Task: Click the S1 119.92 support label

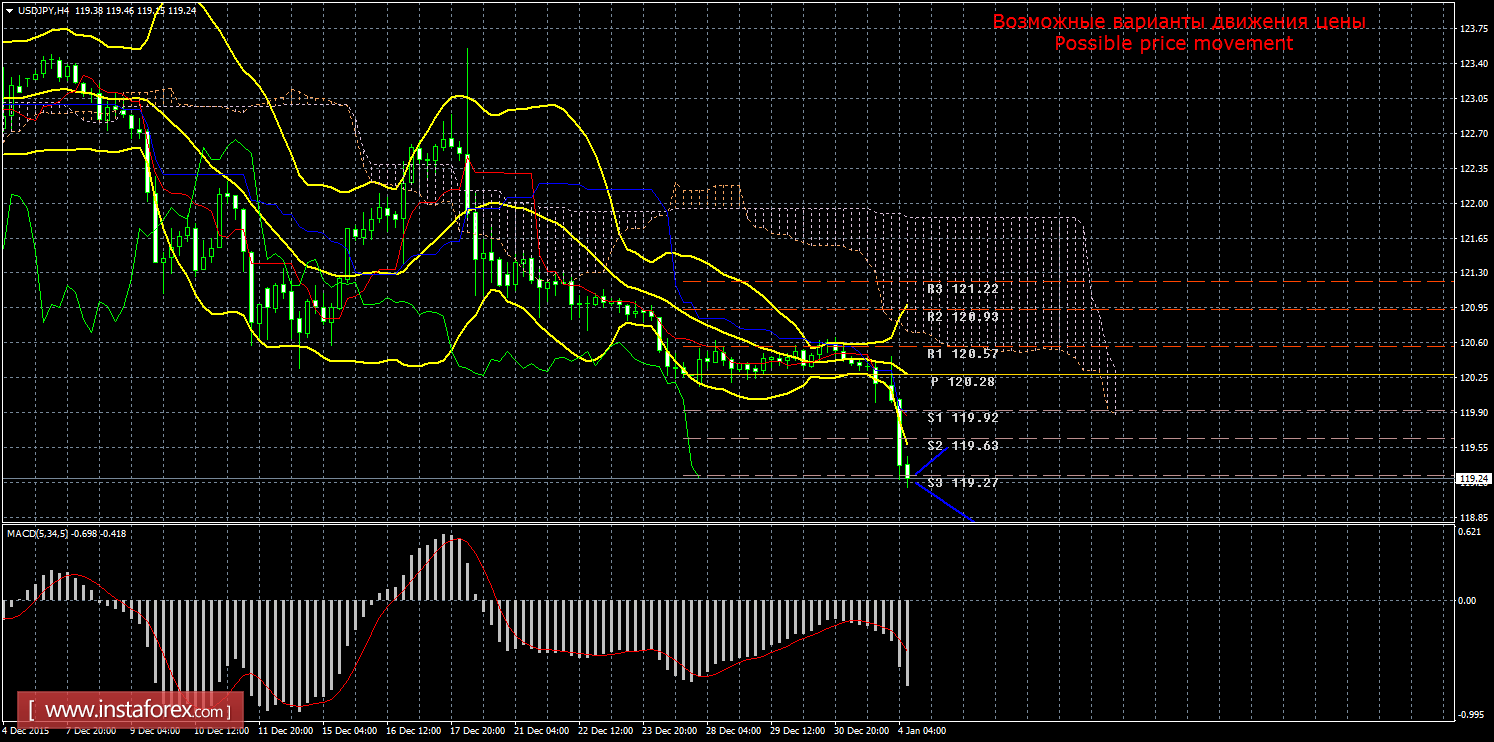Action: [x=963, y=418]
